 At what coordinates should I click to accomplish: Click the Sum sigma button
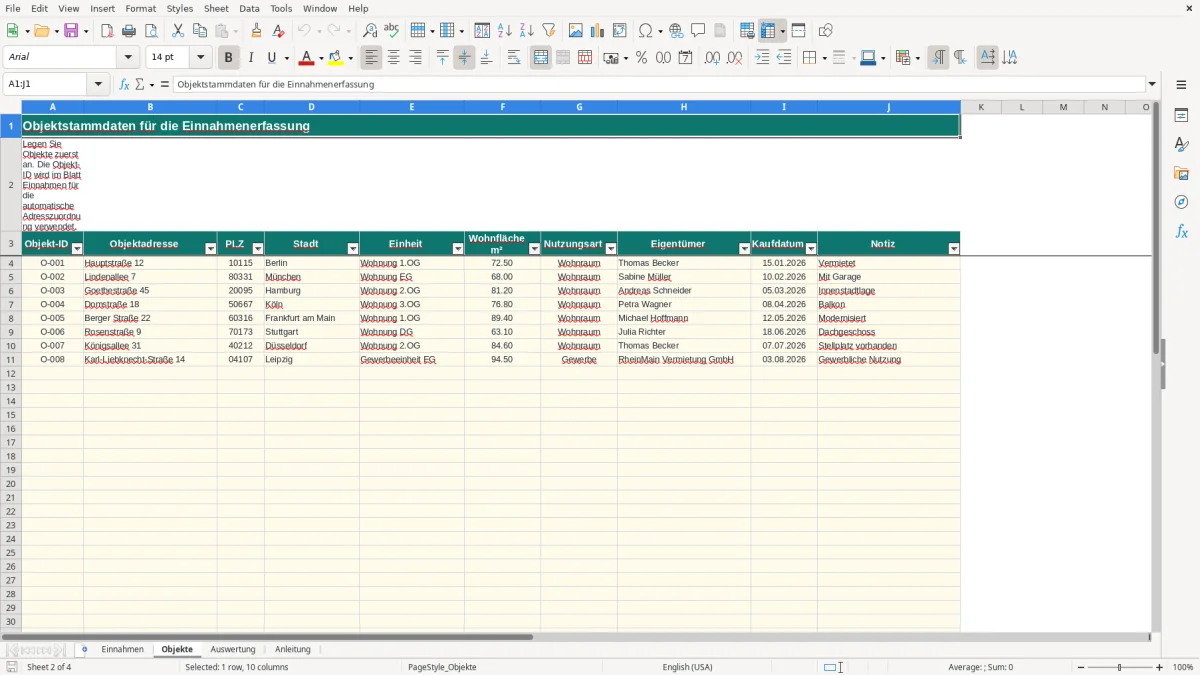(140, 85)
